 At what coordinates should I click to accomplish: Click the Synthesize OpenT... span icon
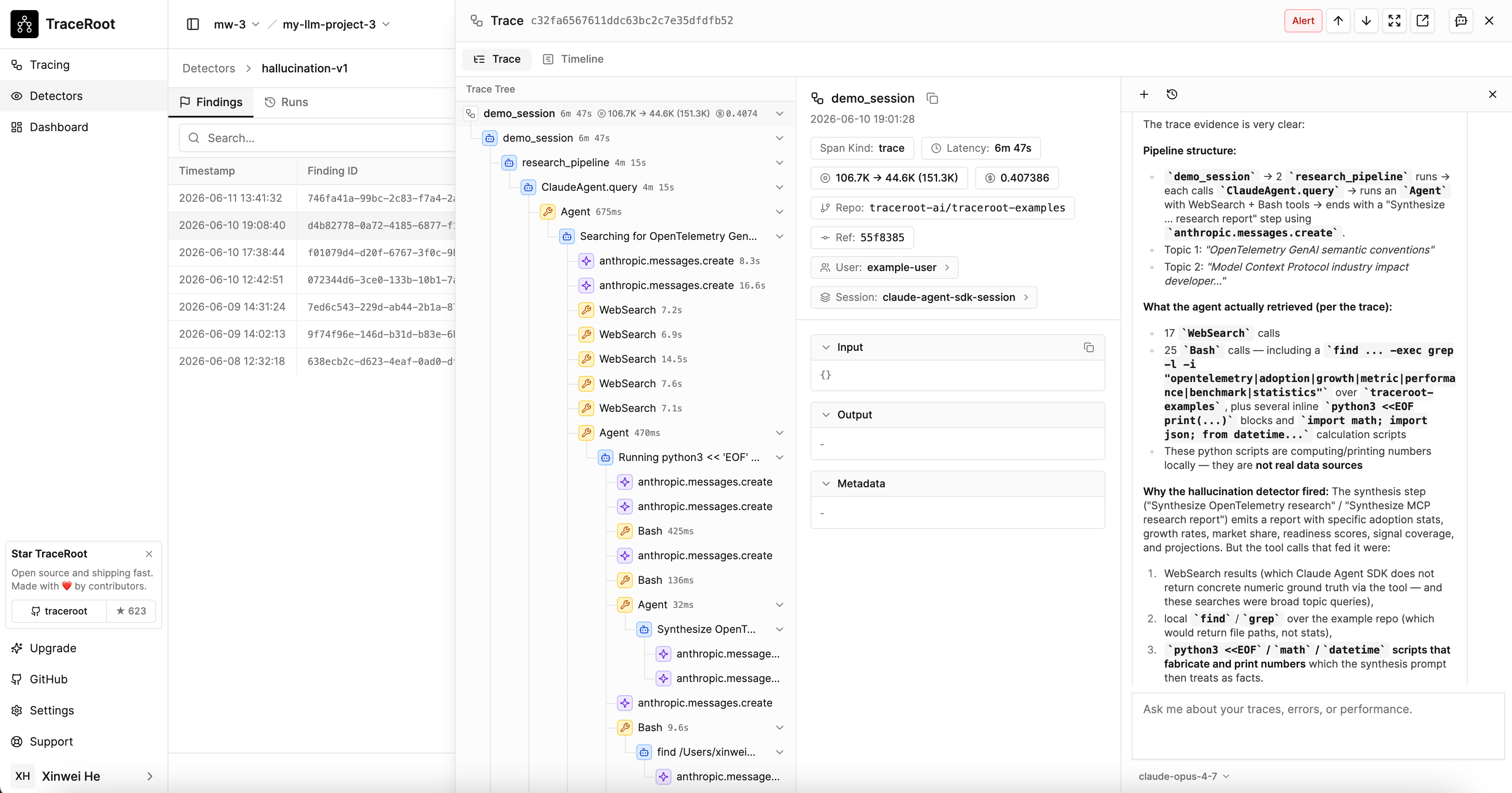(644, 629)
